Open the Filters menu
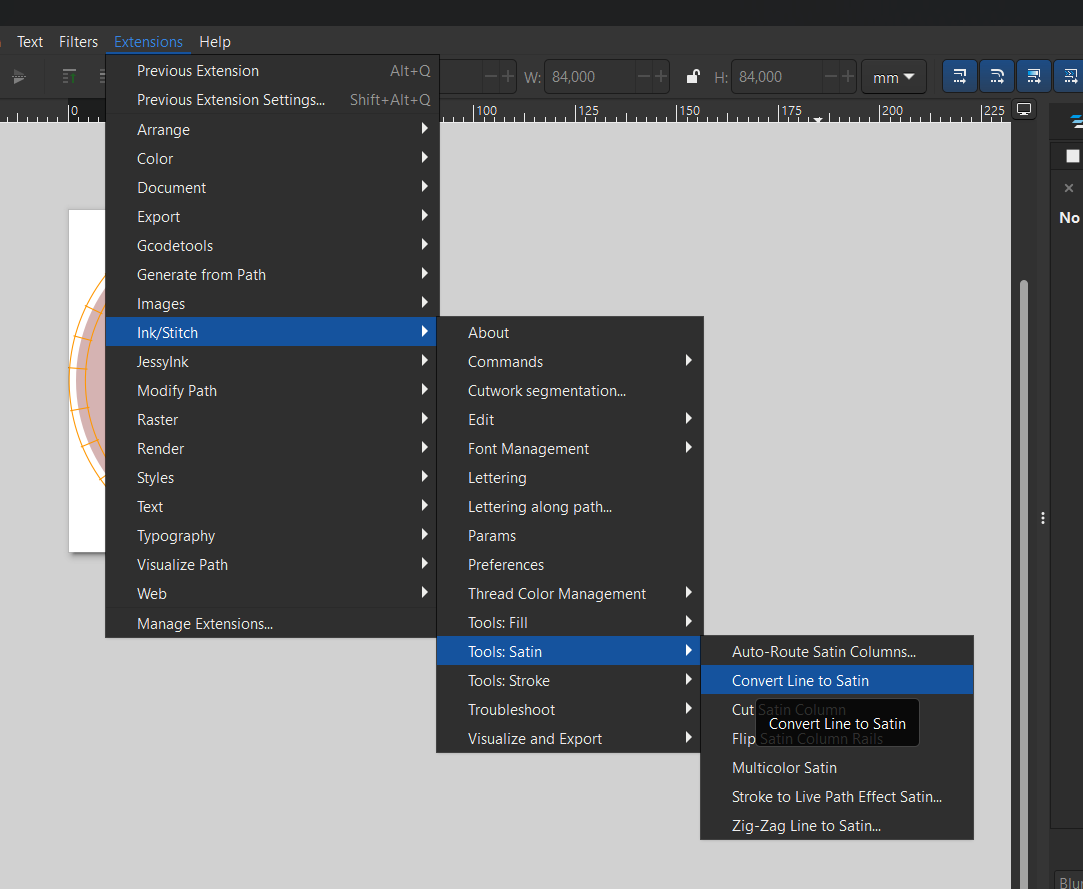The height and width of the screenshot is (889, 1083). pos(78,42)
